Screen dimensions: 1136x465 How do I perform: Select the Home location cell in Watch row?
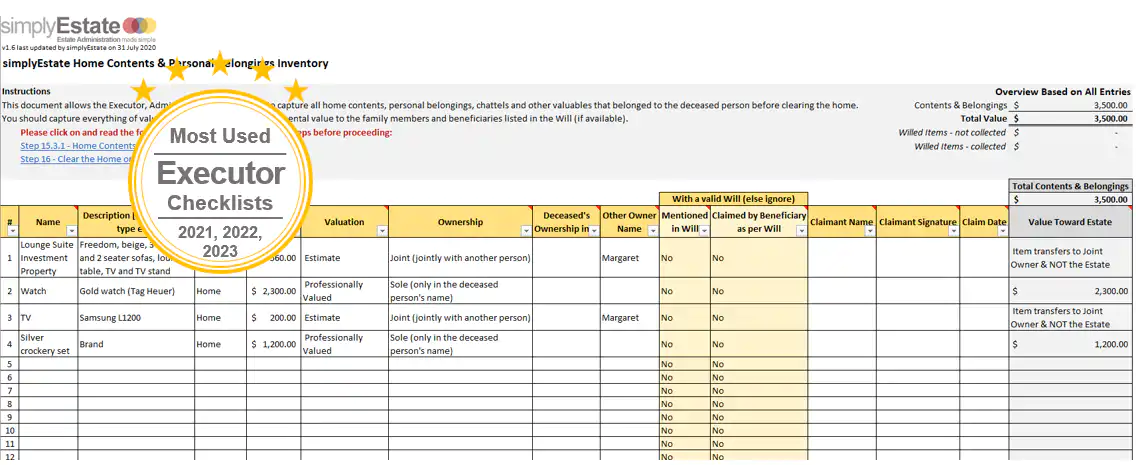[x=221, y=290]
